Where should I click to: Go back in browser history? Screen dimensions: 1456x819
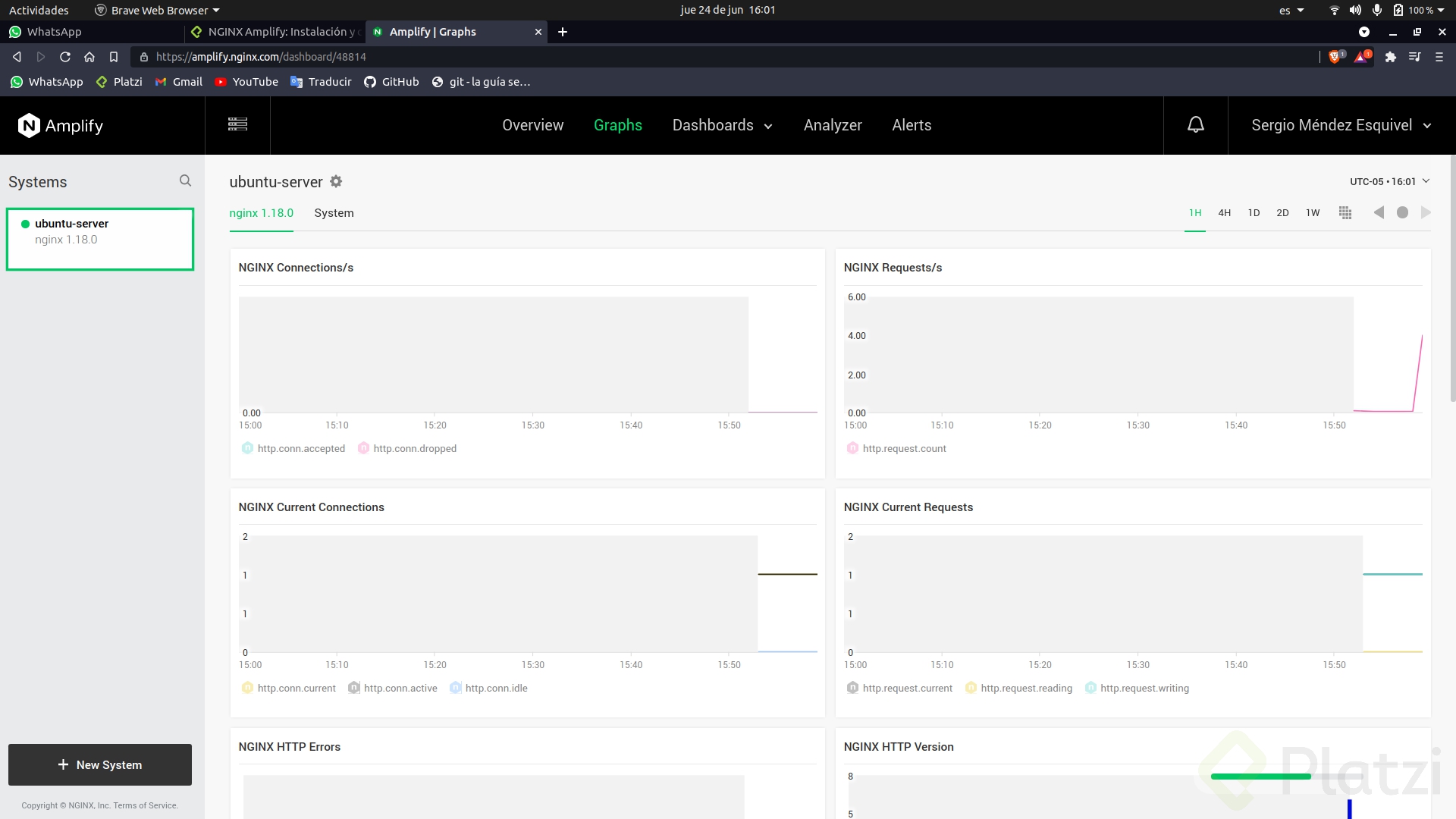click(17, 57)
